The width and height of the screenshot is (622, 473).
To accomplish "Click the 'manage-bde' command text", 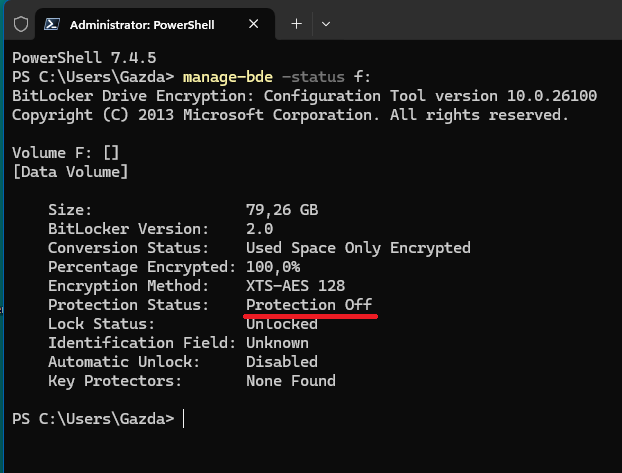I will (228, 77).
